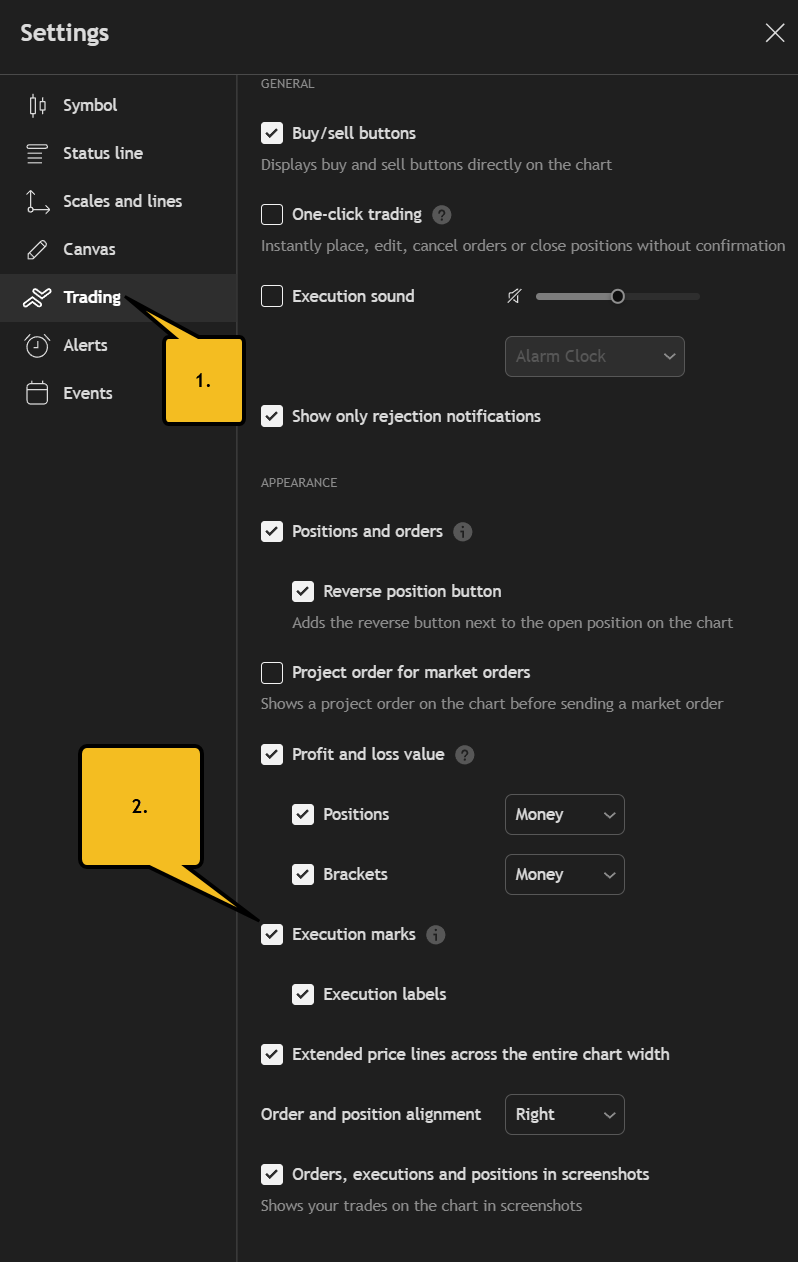Open the Brackets Money dropdown

pos(565,874)
